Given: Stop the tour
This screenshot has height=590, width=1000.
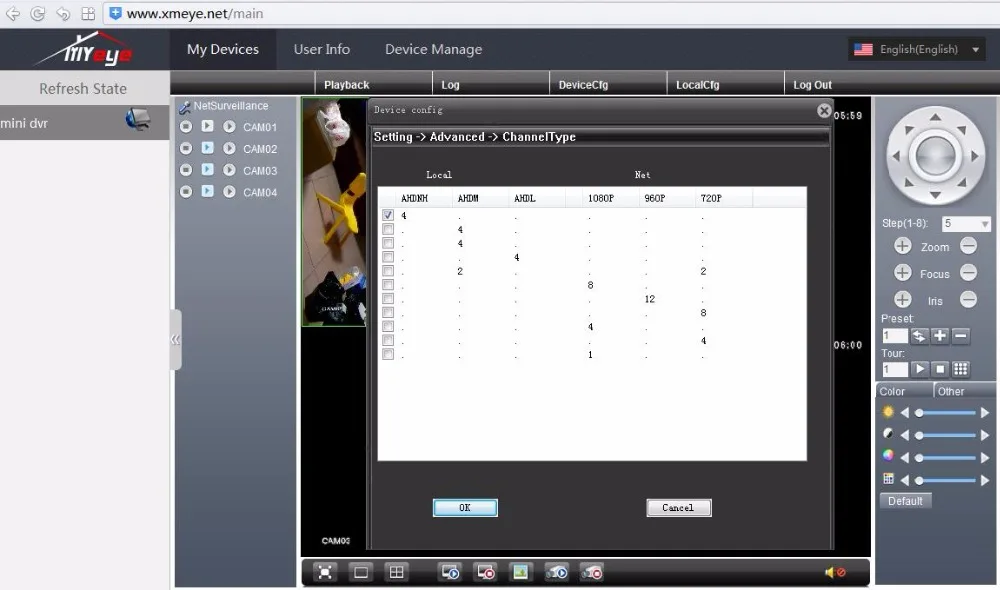Looking at the screenshot, I should (x=939, y=369).
